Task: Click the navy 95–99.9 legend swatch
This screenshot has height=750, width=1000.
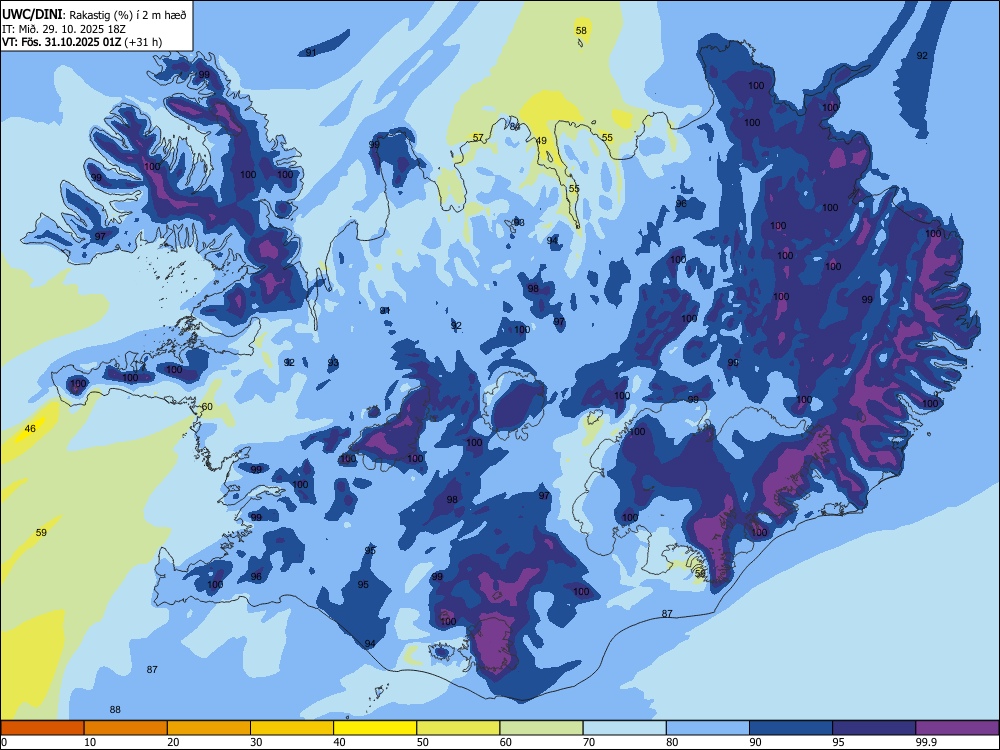Action: pos(874,728)
